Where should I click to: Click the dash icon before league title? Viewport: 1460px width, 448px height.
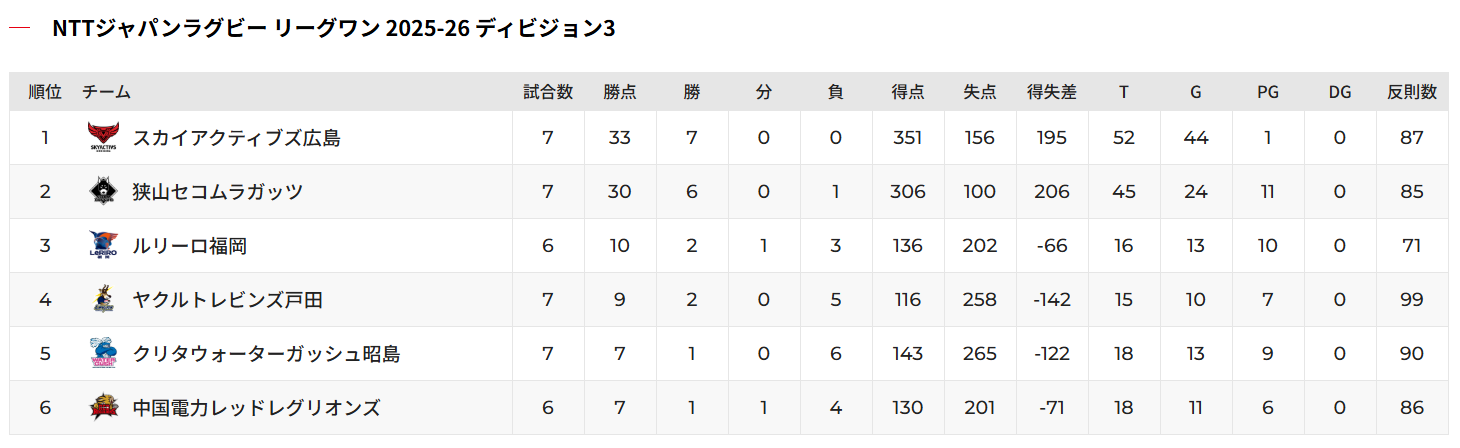pos(20,29)
